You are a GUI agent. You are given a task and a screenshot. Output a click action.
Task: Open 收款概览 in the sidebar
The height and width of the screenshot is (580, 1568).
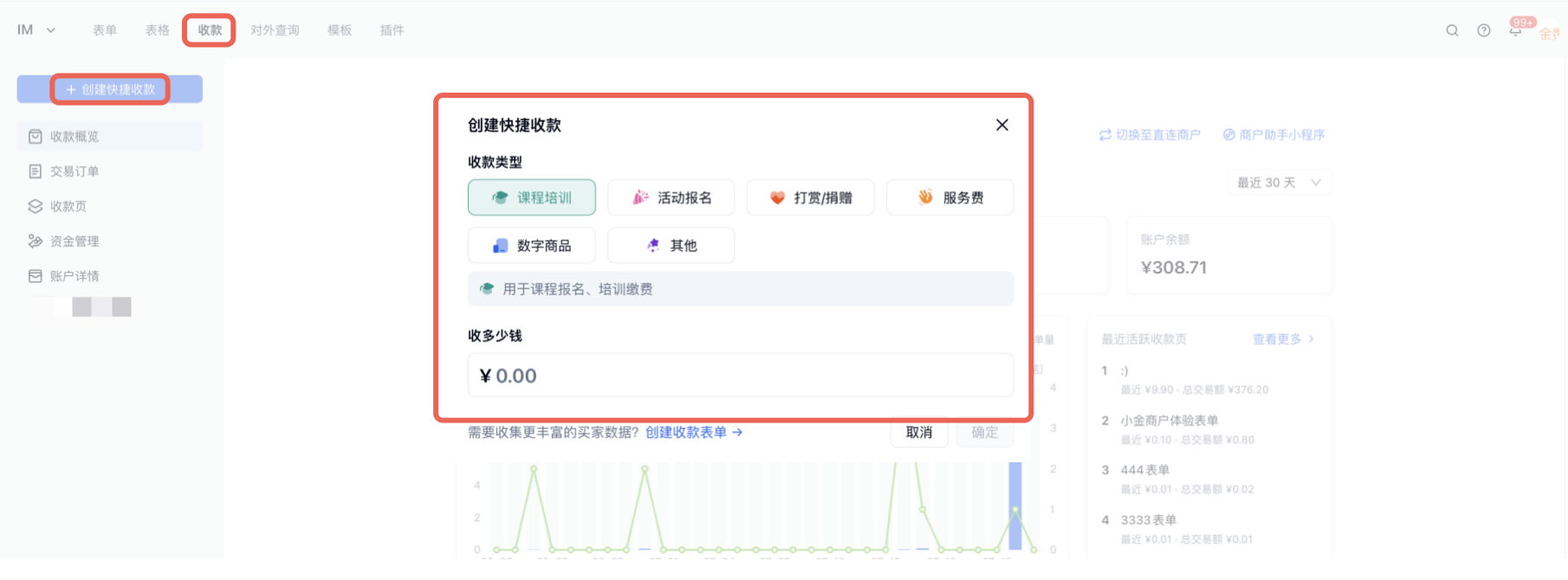pos(110,137)
